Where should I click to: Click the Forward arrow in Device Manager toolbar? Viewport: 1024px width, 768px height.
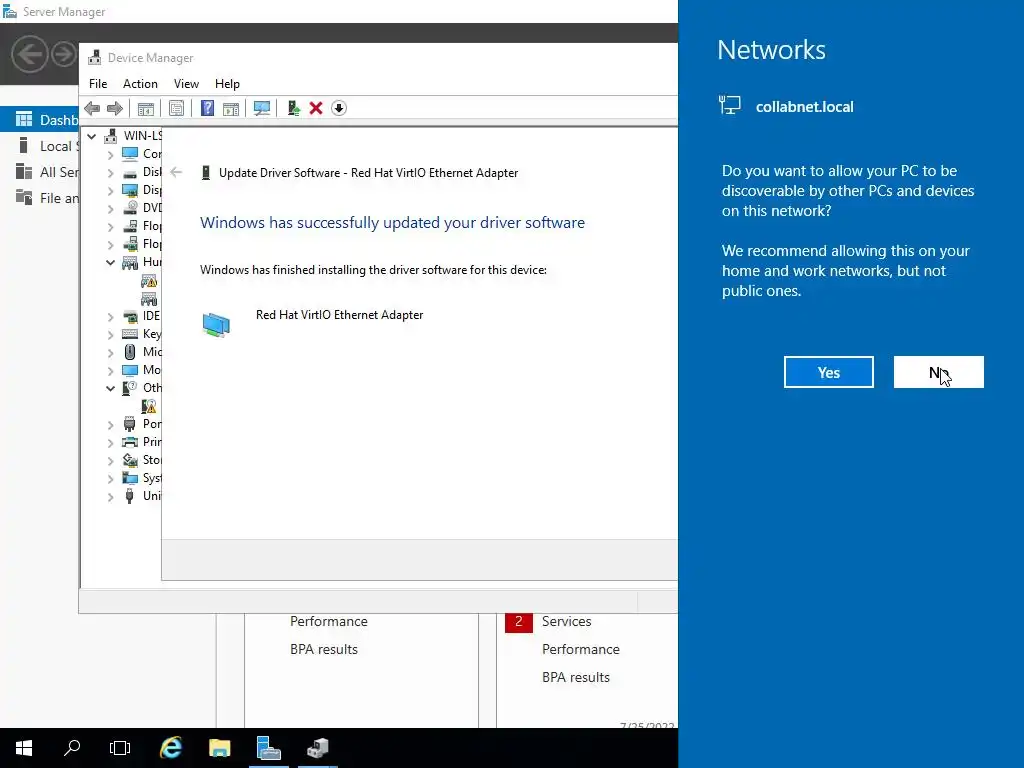click(x=114, y=108)
